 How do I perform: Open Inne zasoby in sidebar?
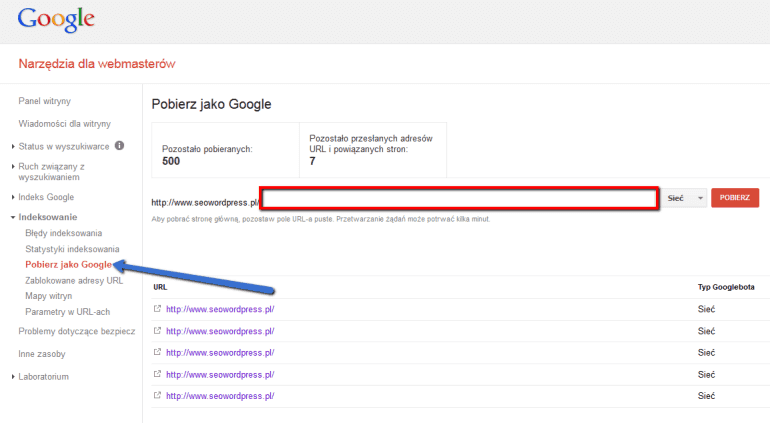pos(42,354)
